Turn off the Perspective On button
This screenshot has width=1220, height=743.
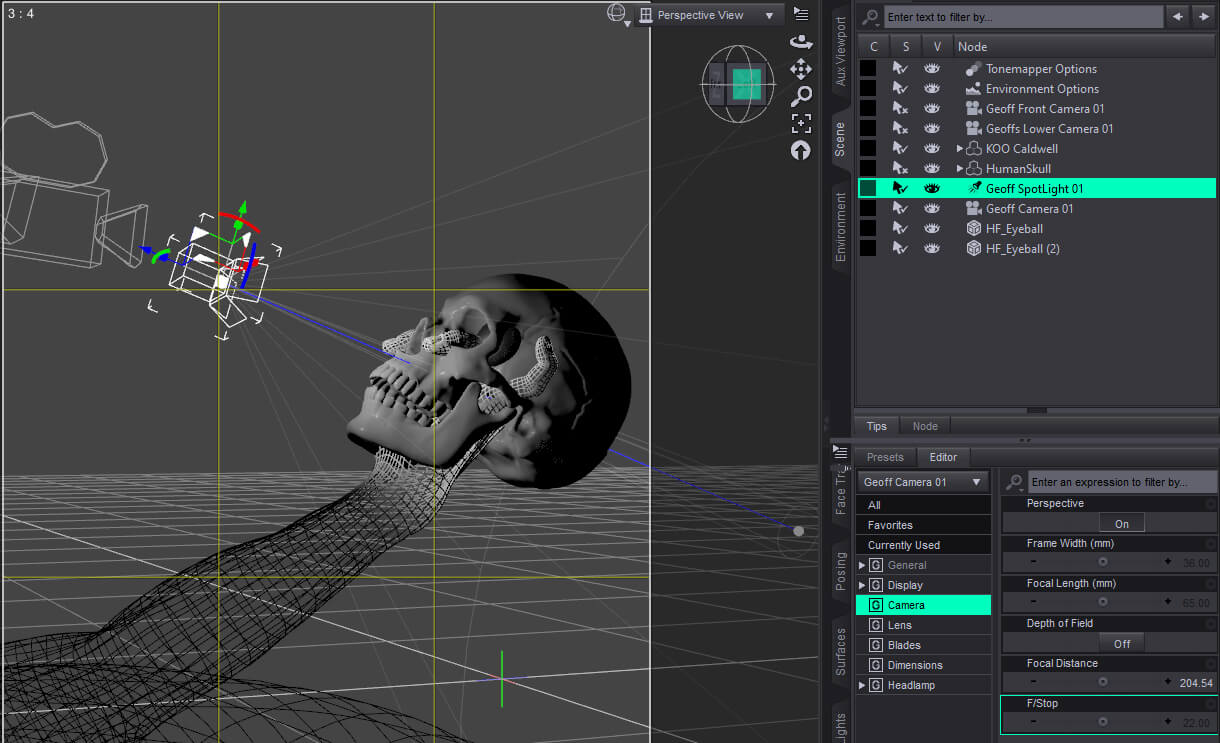click(x=1122, y=523)
